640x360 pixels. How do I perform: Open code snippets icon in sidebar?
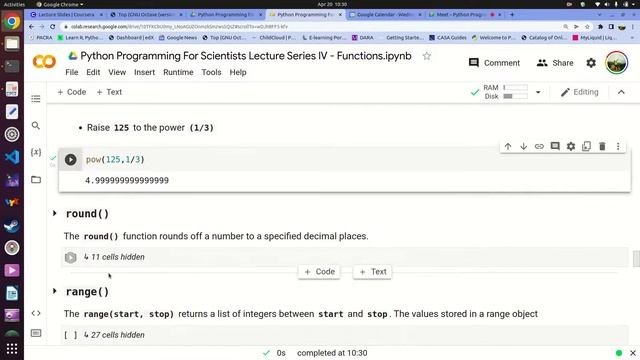(36, 313)
